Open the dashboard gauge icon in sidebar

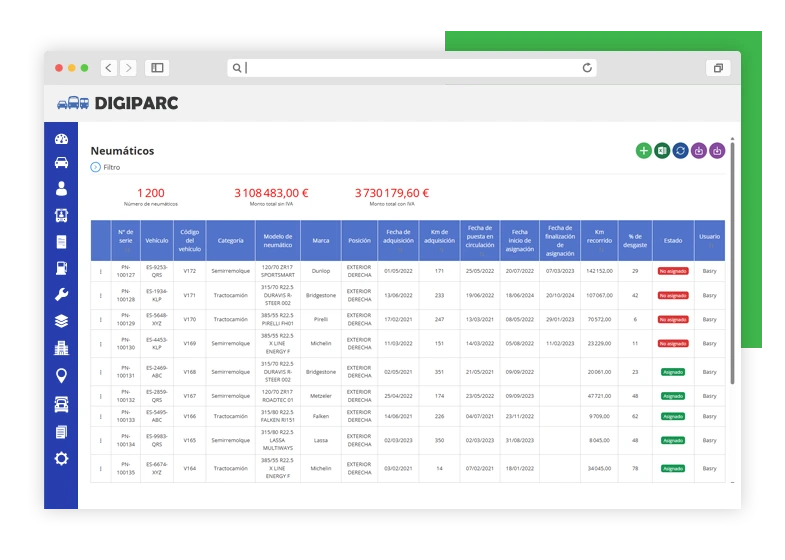[x=61, y=139]
